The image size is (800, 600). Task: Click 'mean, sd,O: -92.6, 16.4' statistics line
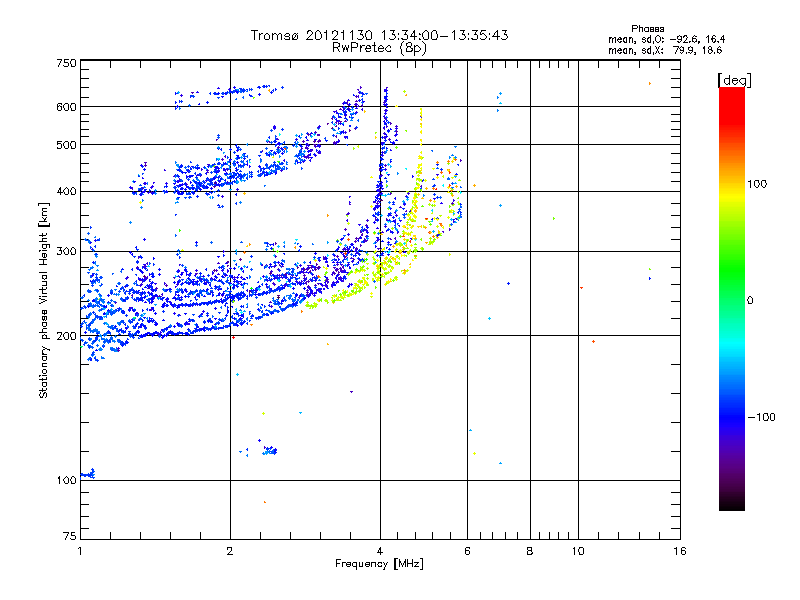click(x=666, y=39)
